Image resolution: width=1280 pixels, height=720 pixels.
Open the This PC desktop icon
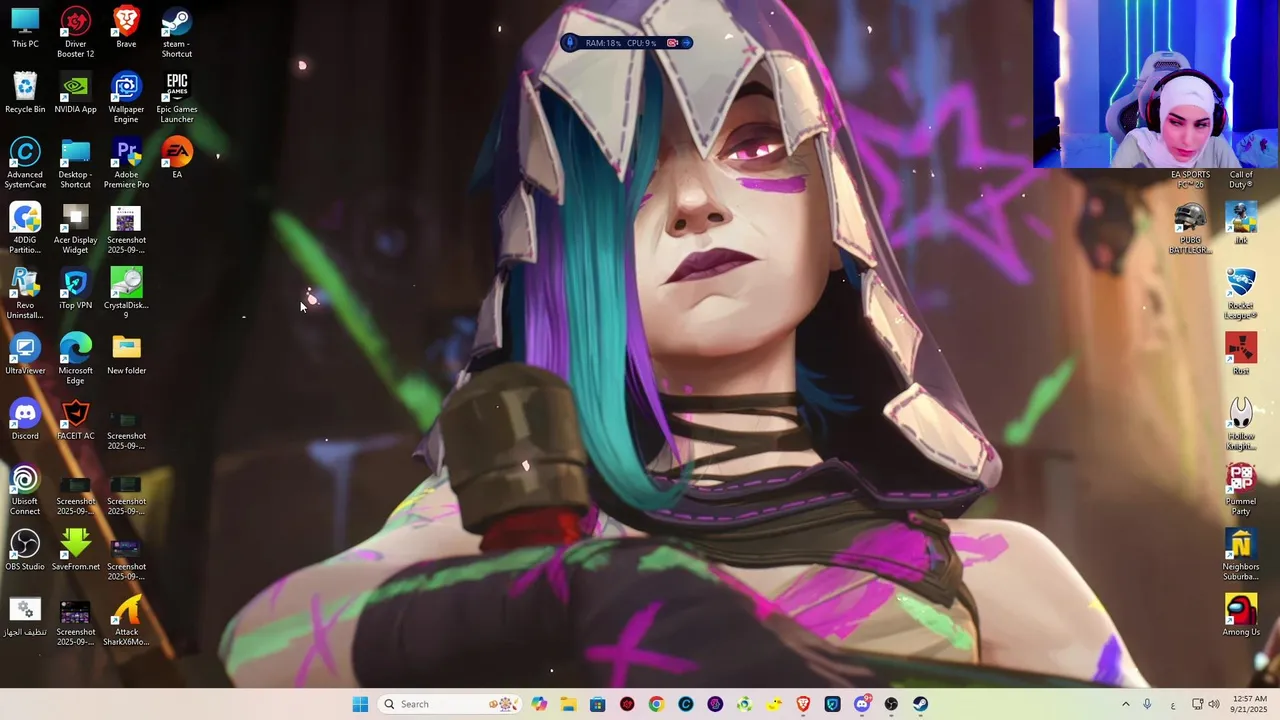(25, 28)
